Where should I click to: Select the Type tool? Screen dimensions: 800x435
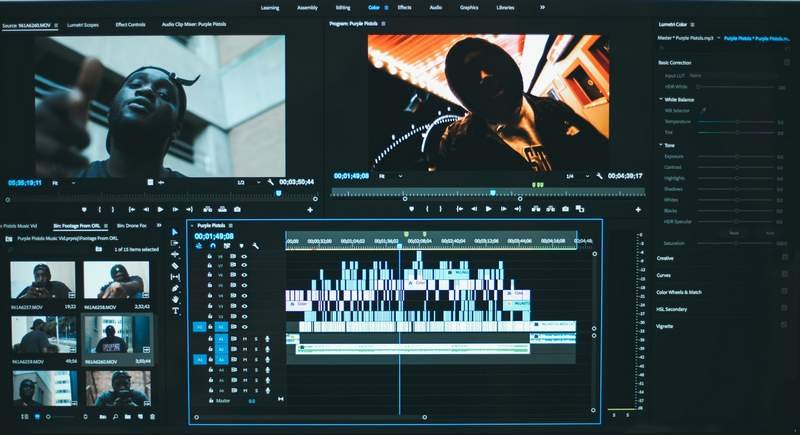175,311
